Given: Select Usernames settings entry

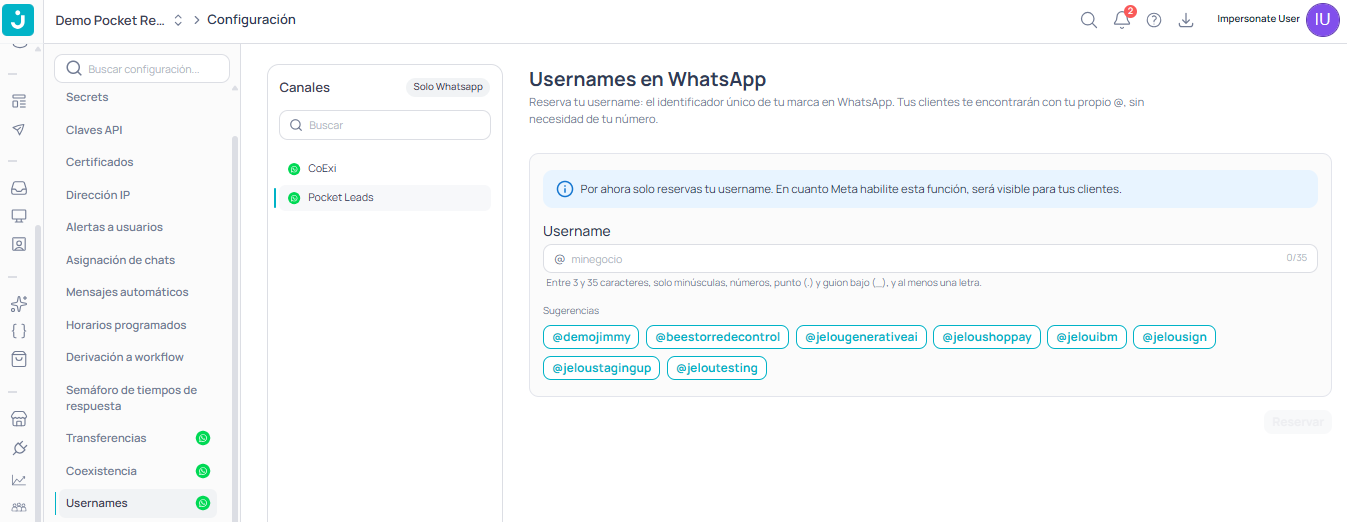Looking at the screenshot, I should click(x=136, y=503).
